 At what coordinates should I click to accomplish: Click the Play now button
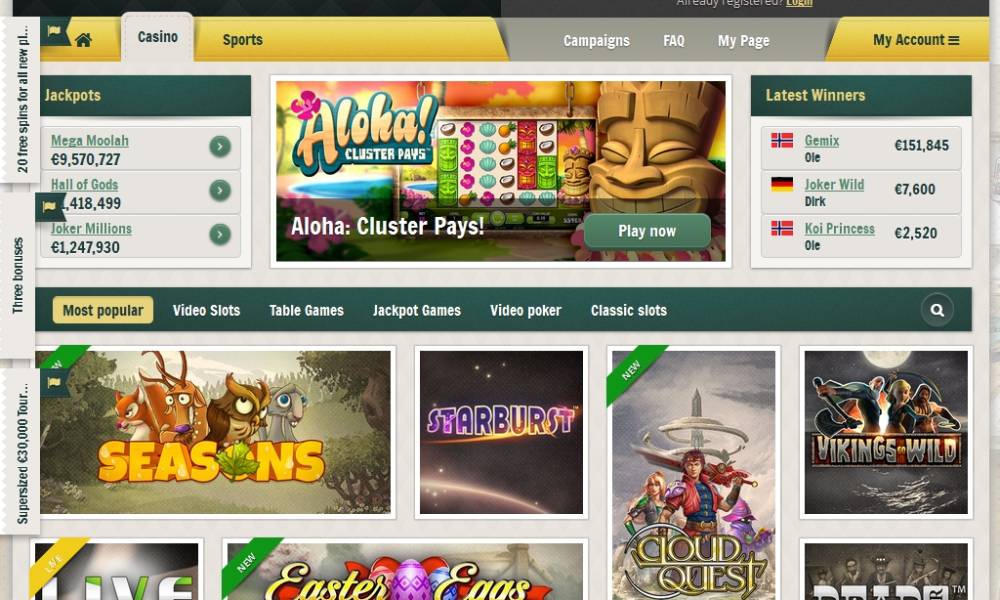(x=647, y=231)
